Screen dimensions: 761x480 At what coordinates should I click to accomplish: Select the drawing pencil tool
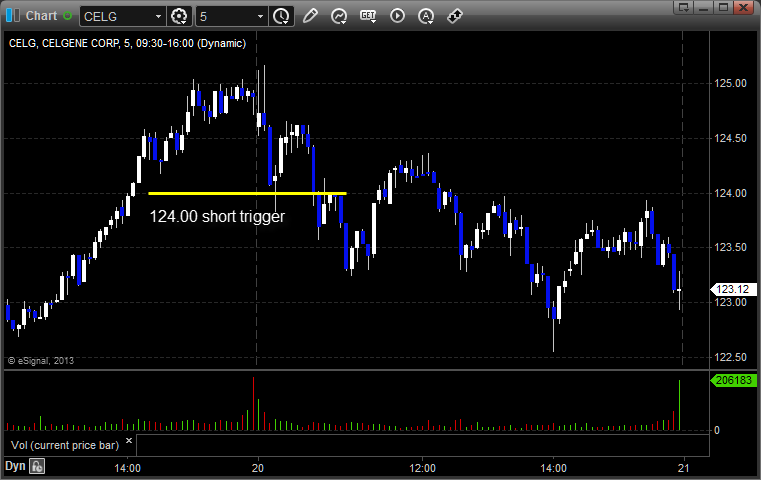tap(310, 16)
